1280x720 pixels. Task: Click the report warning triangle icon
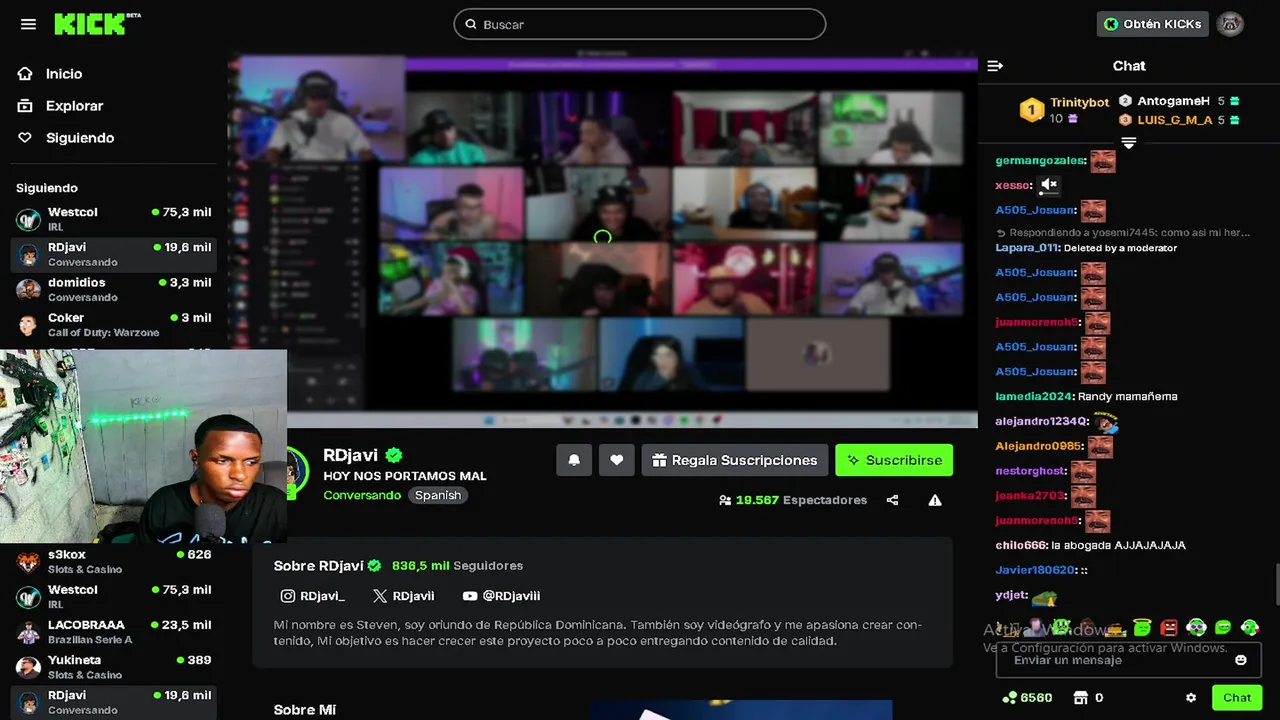[935, 500]
